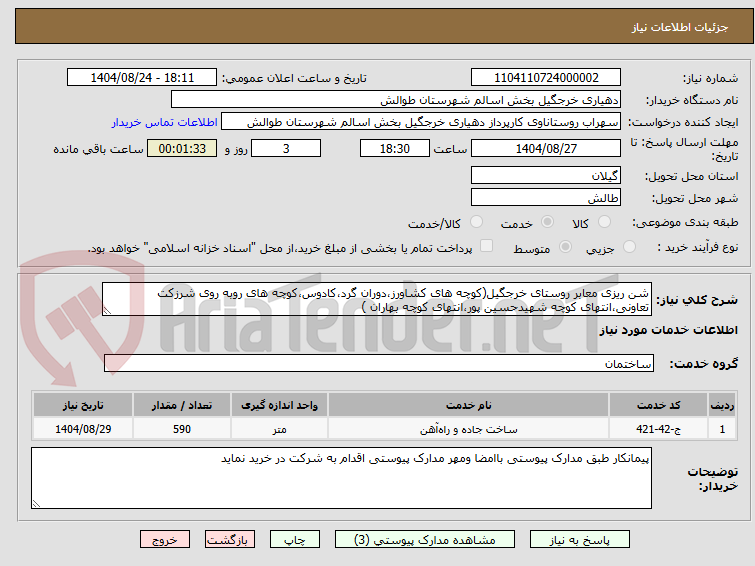Select the خدمت radio button
This screenshot has width=755, height=566.
coord(547,222)
